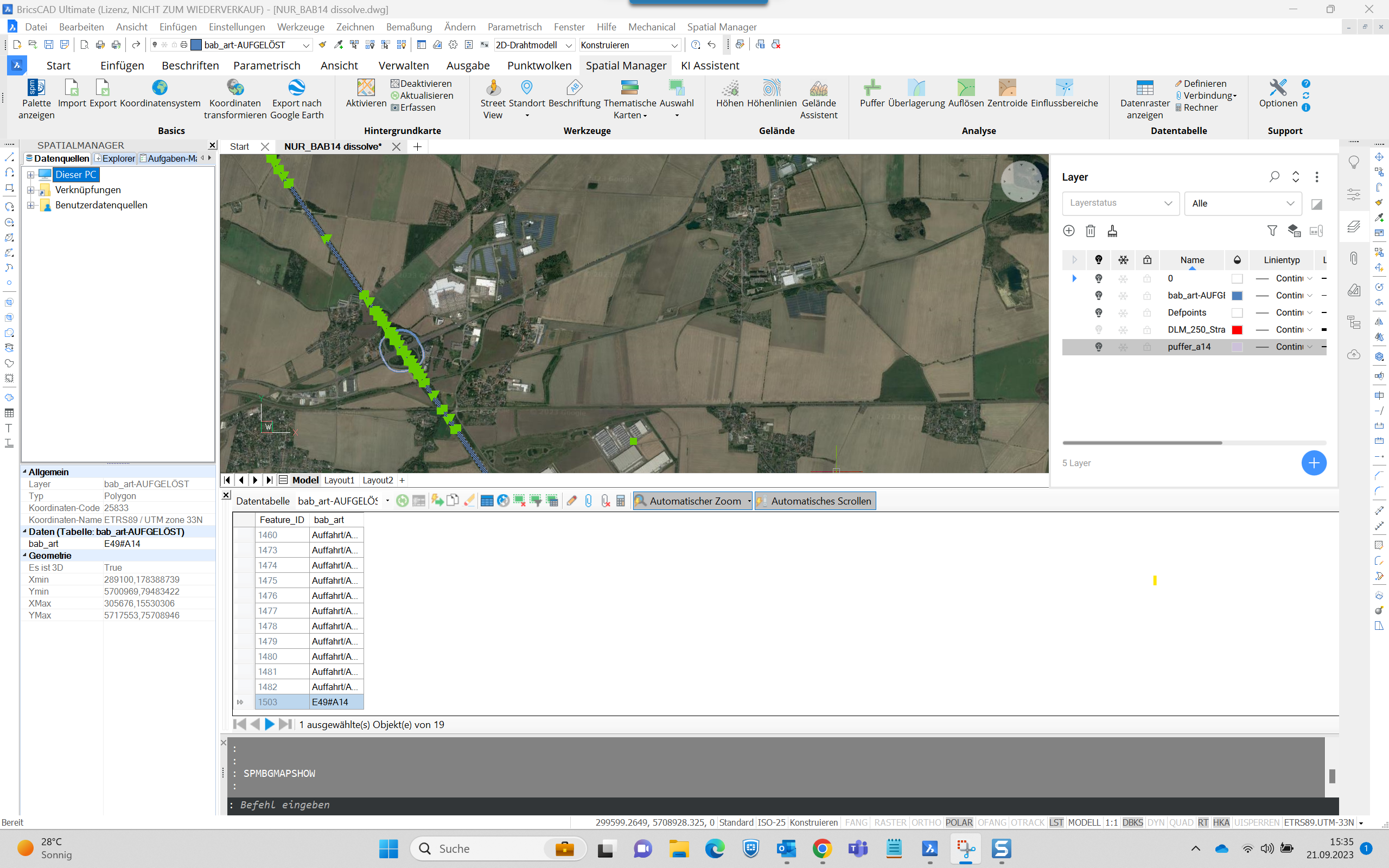
Task: Expand the Dieser PC tree node
Action: [31, 175]
